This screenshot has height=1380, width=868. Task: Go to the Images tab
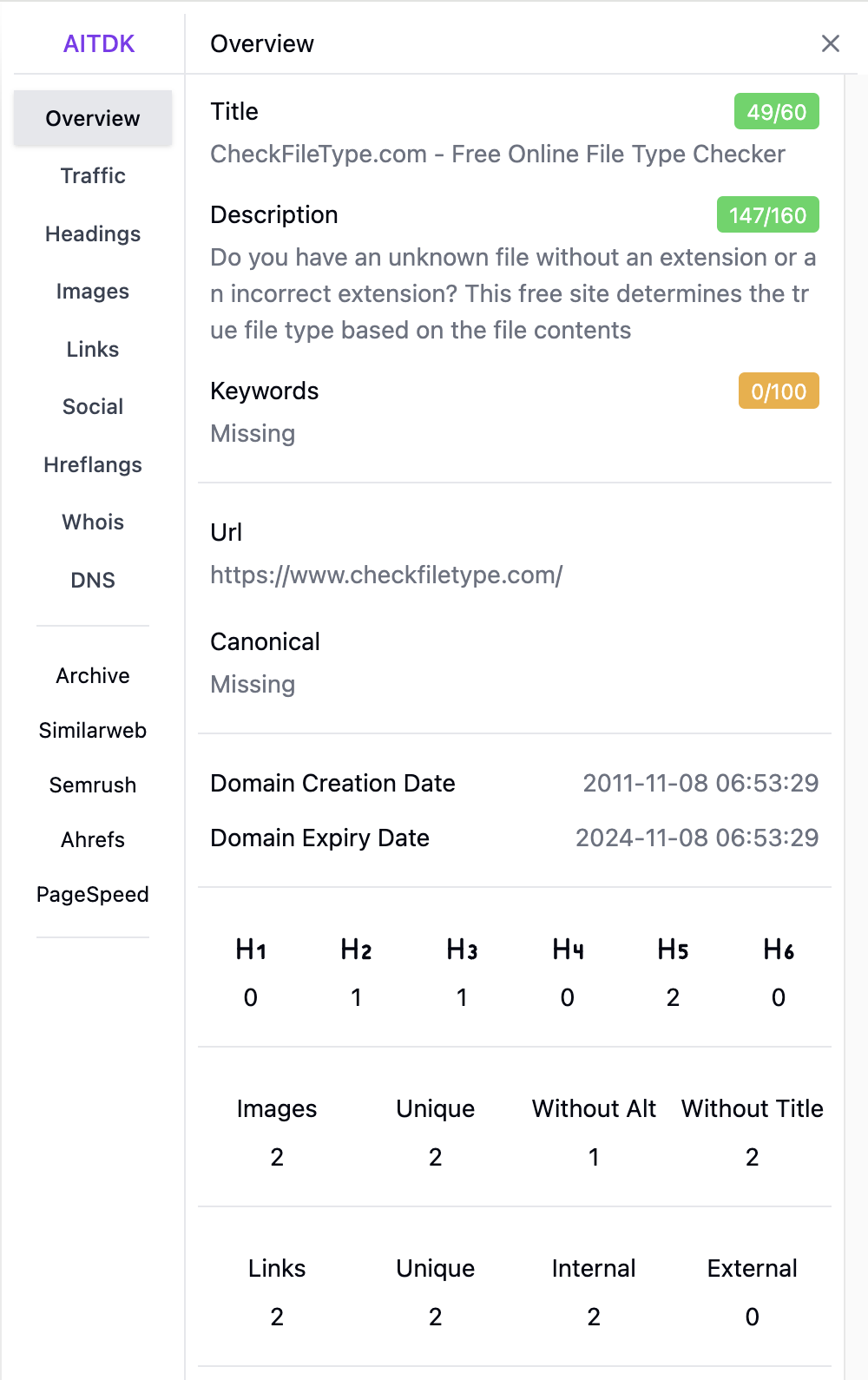[x=93, y=292]
